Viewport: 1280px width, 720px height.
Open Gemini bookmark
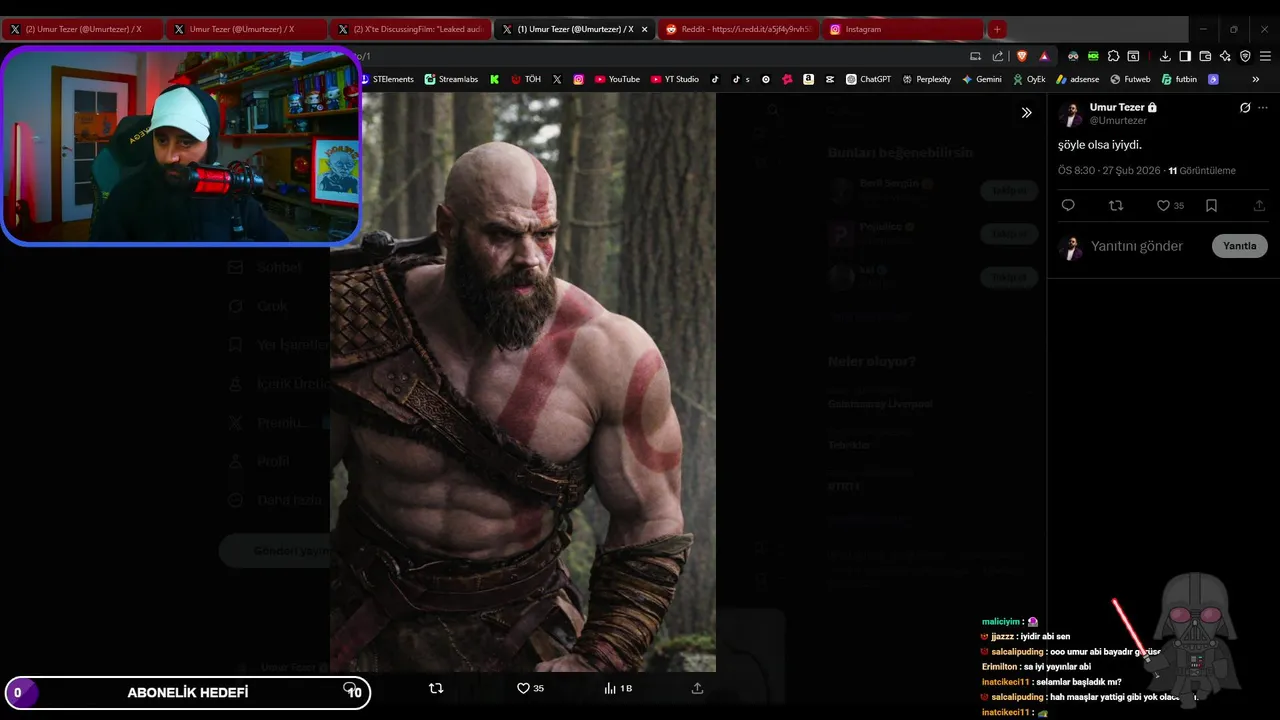tap(982, 79)
